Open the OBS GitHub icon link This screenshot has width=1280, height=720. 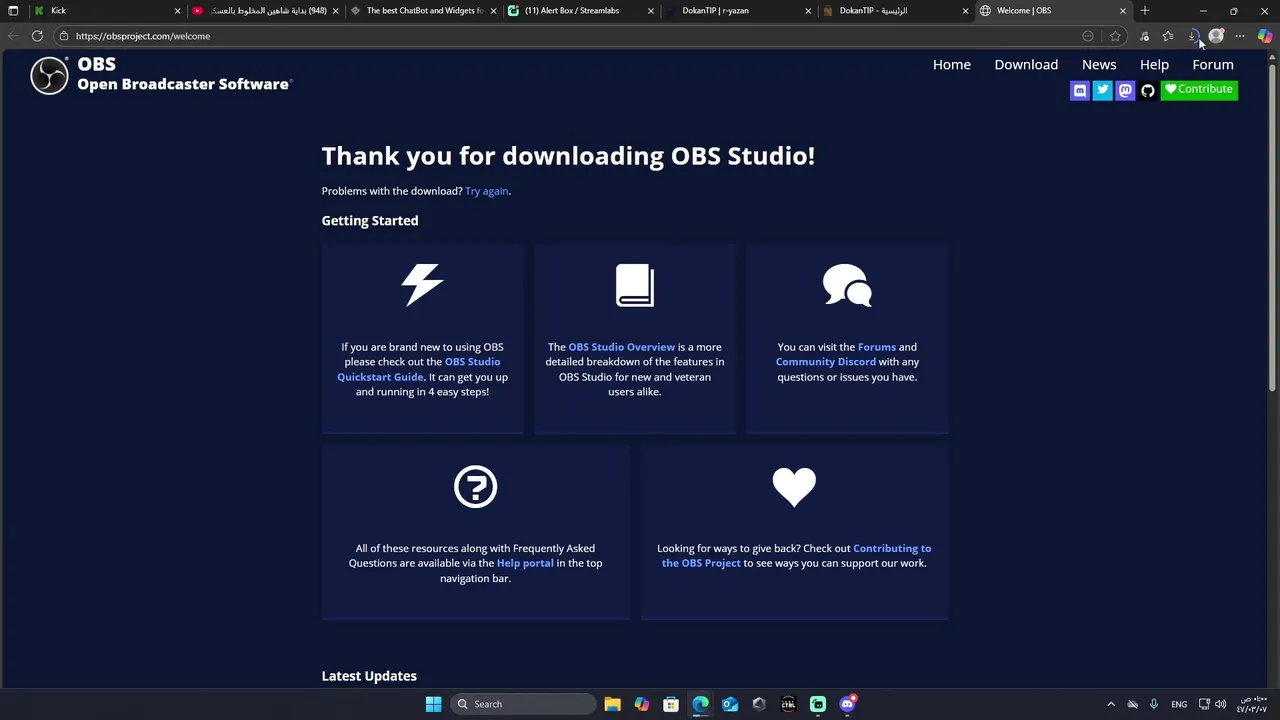(x=1148, y=90)
